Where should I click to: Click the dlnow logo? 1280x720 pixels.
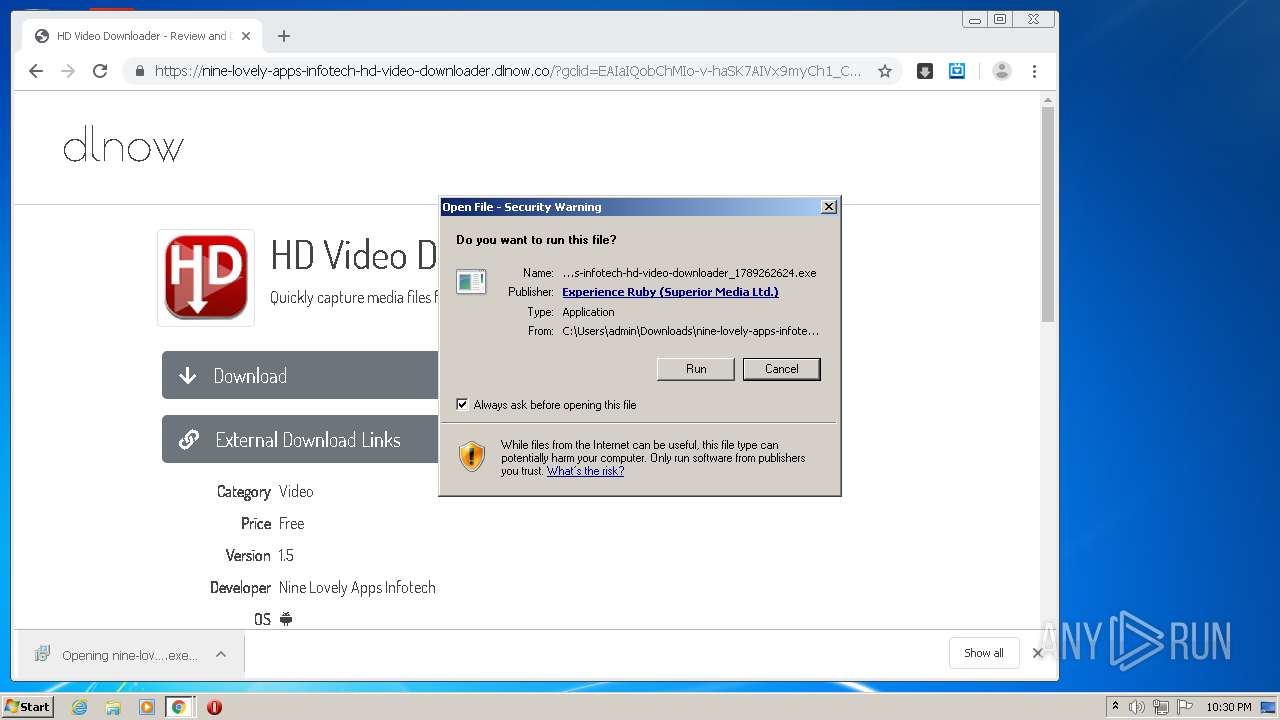pos(123,147)
